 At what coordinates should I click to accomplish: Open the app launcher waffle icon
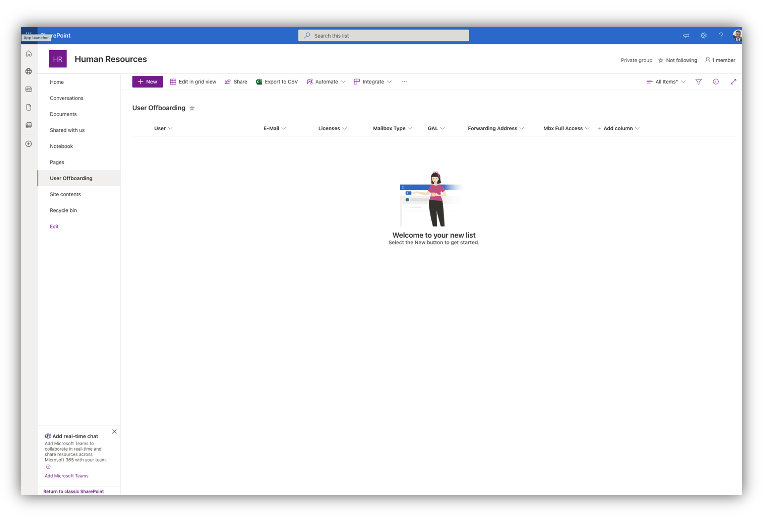(29, 34)
